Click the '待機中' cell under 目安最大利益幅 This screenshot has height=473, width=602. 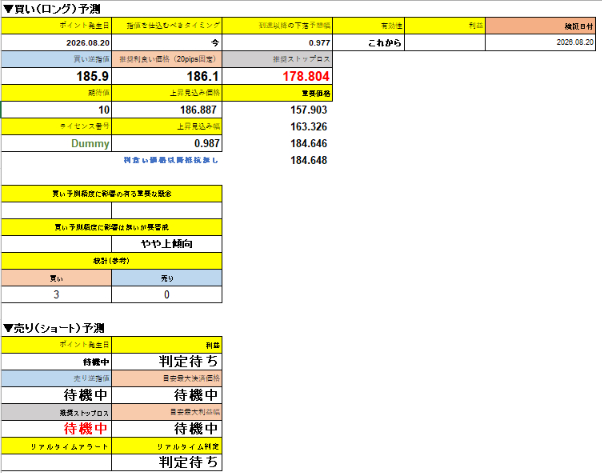pos(167,429)
